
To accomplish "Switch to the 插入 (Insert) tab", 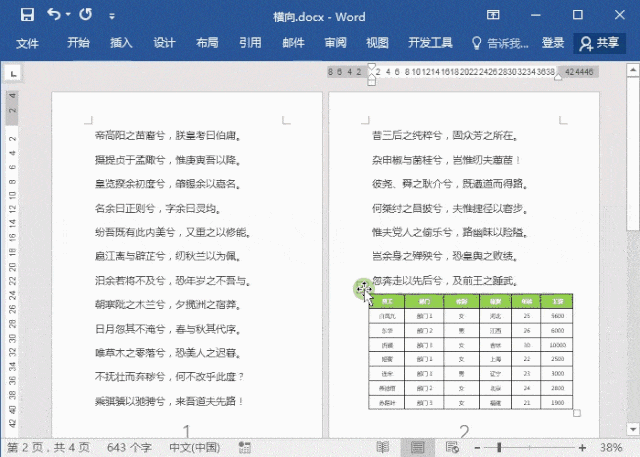I will coord(121,43).
